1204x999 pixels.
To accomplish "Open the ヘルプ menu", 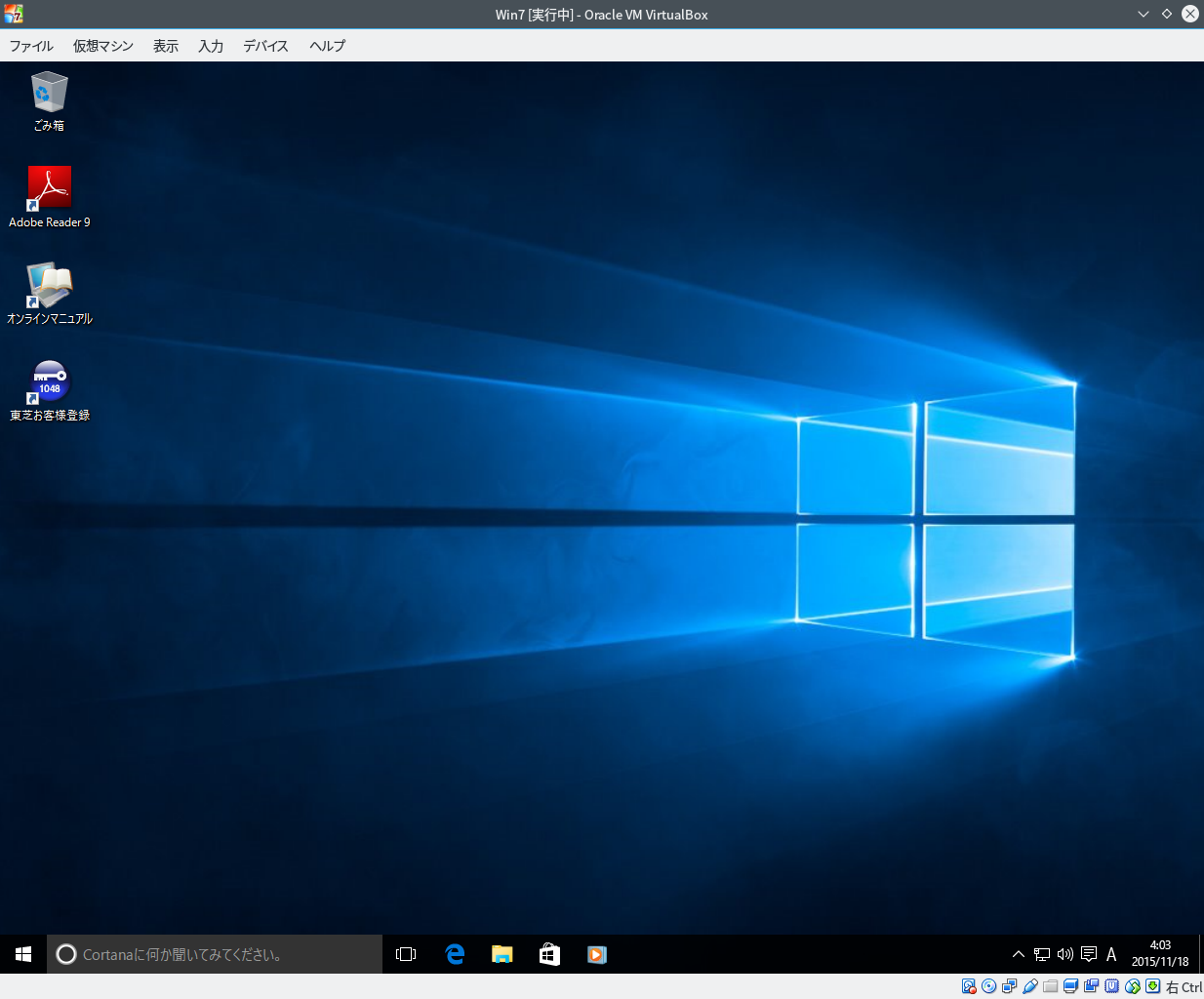I will pyautogui.click(x=327, y=46).
